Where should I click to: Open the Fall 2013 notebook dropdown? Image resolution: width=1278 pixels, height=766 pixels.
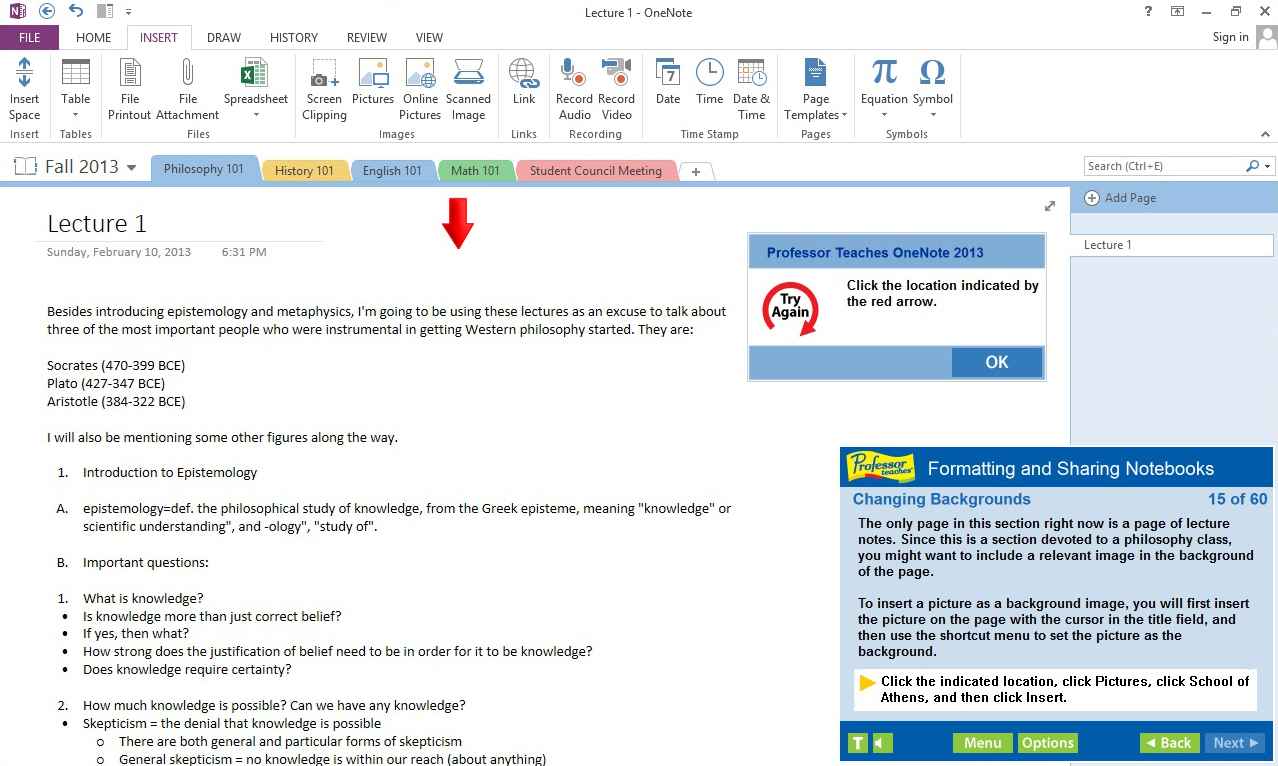(x=131, y=167)
